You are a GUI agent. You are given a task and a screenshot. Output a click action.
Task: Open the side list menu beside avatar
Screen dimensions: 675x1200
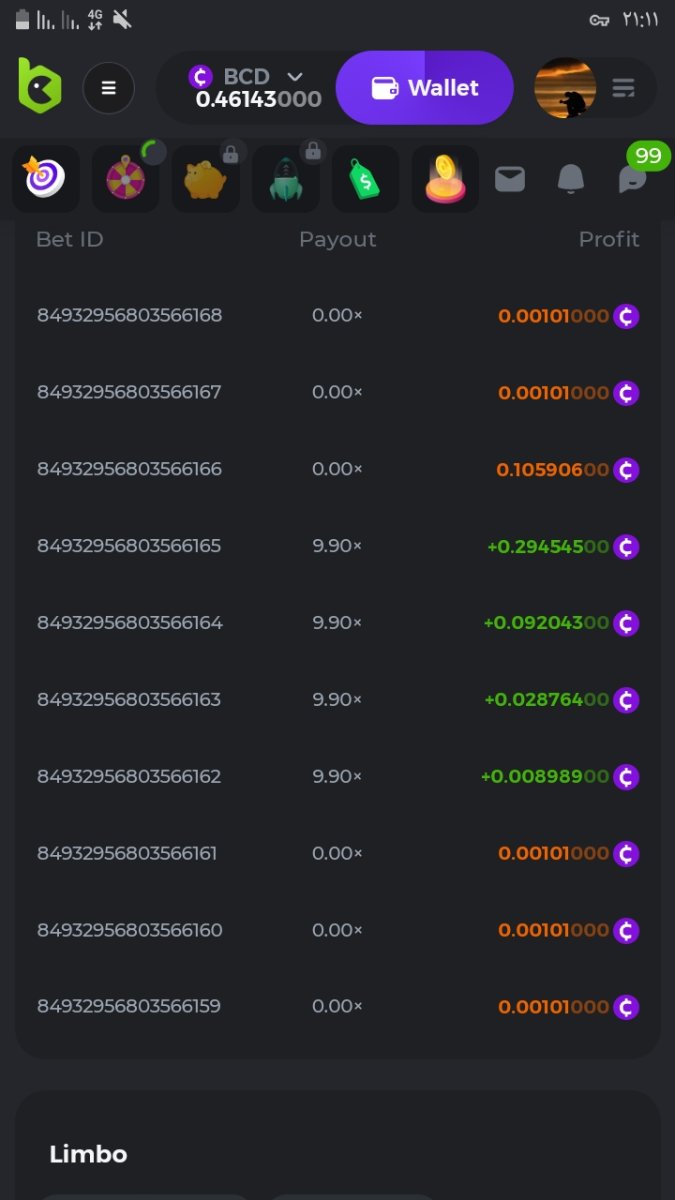coord(624,89)
